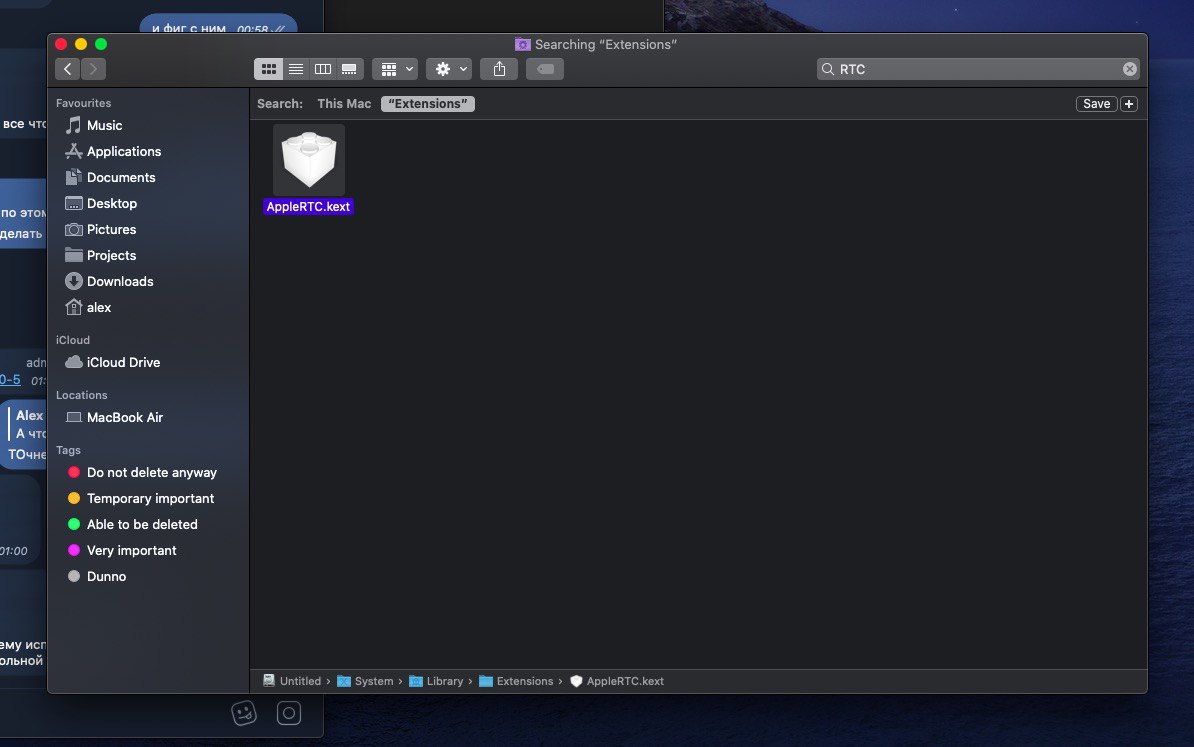Viewport: 1194px width, 747px height.
Task: Open Music in the sidebar
Action: [104, 126]
